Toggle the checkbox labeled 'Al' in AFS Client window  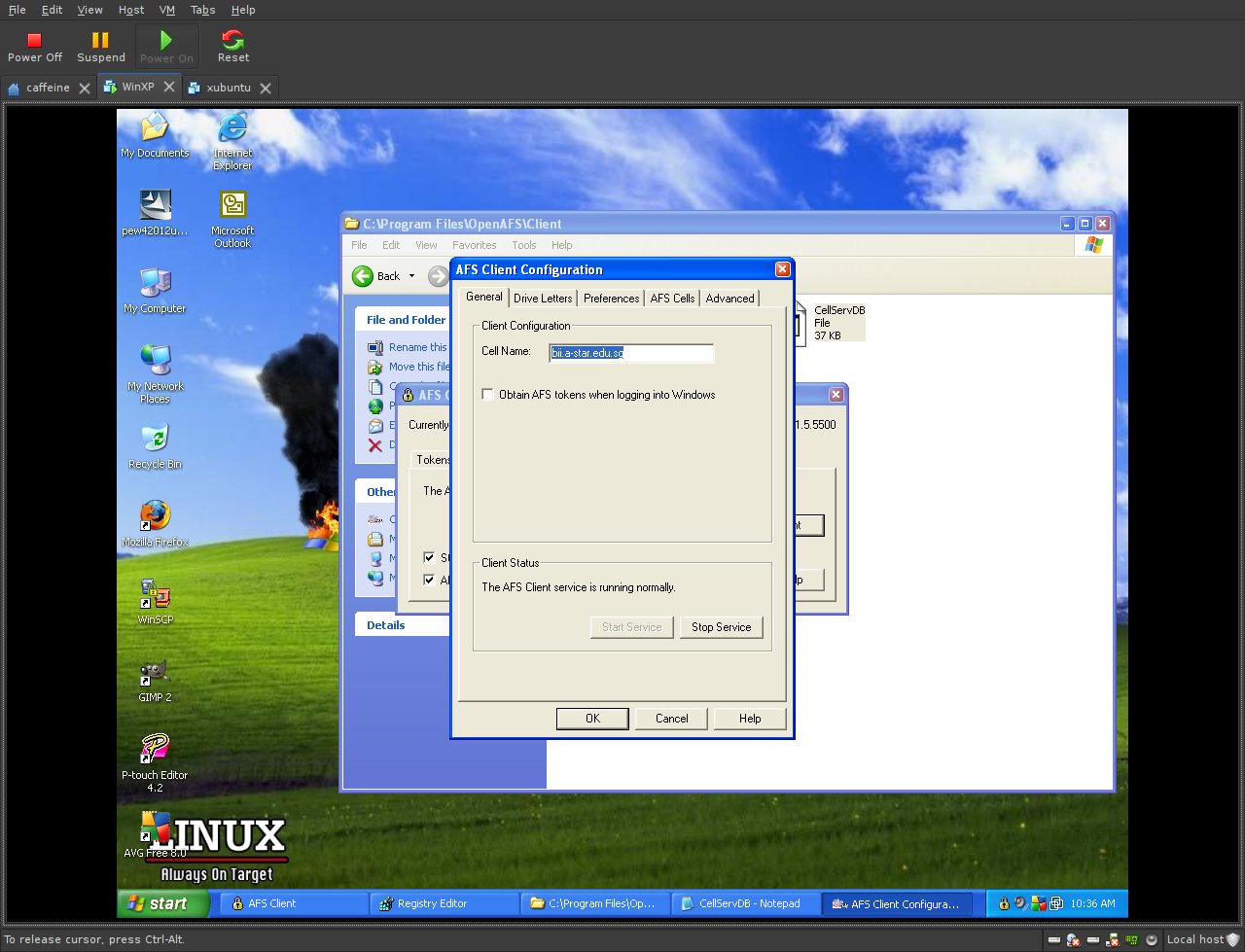tap(429, 581)
